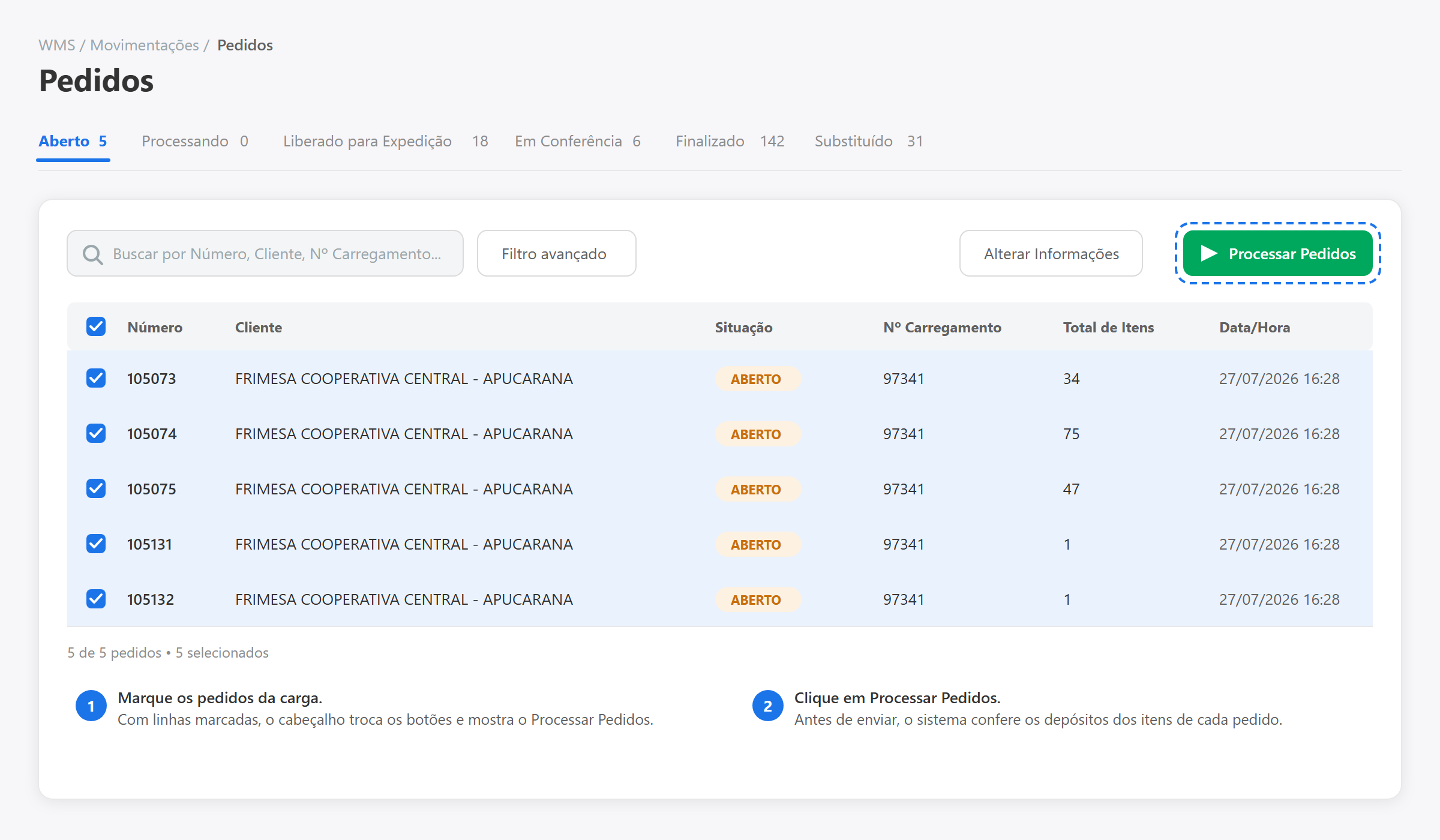Image resolution: width=1440 pixels, height=840 pixels.
Task: Open the Filtro avançado button
Action: [x=557, y=254]
